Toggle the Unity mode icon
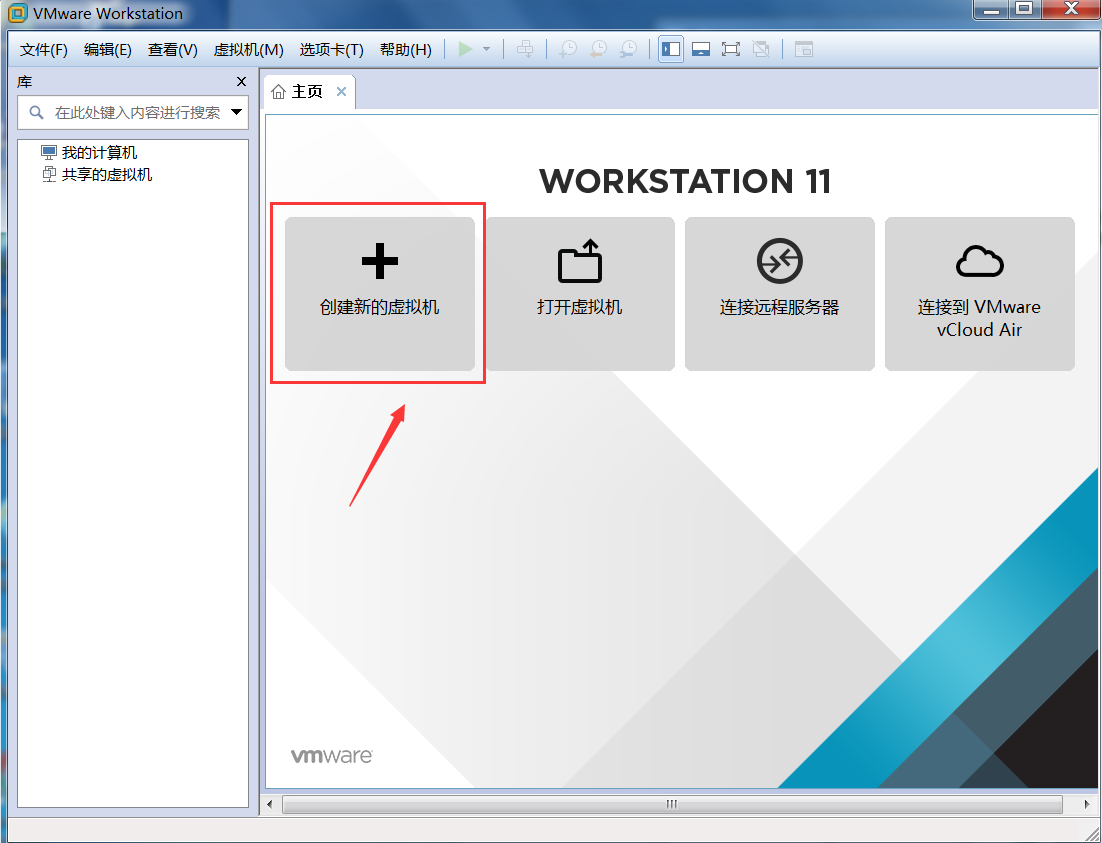The image size is (1102, 843). point(760,49)
